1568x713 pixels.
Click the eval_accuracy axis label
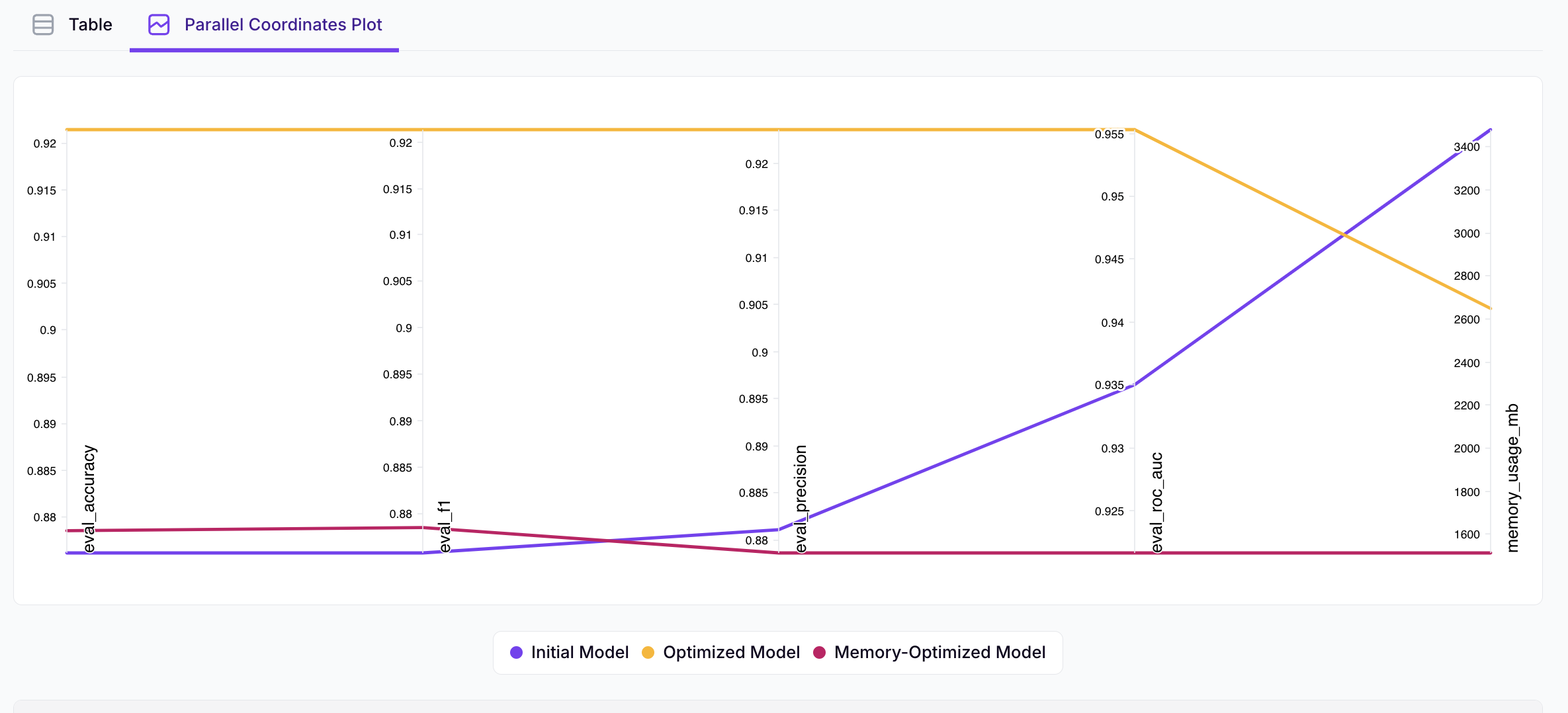click(x=89, y=499)
